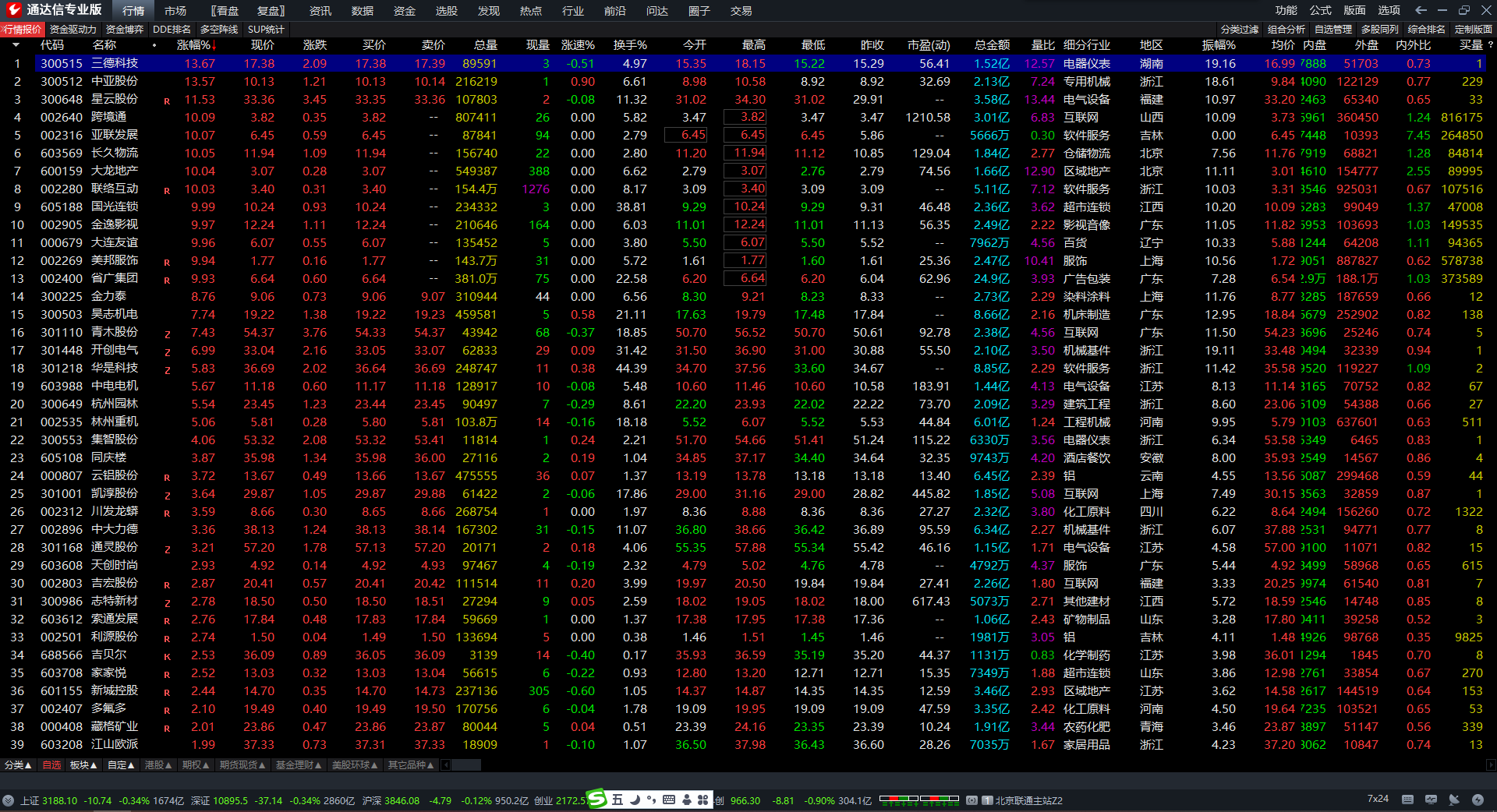Expand the 分类 category list

[x=18, y=765]
